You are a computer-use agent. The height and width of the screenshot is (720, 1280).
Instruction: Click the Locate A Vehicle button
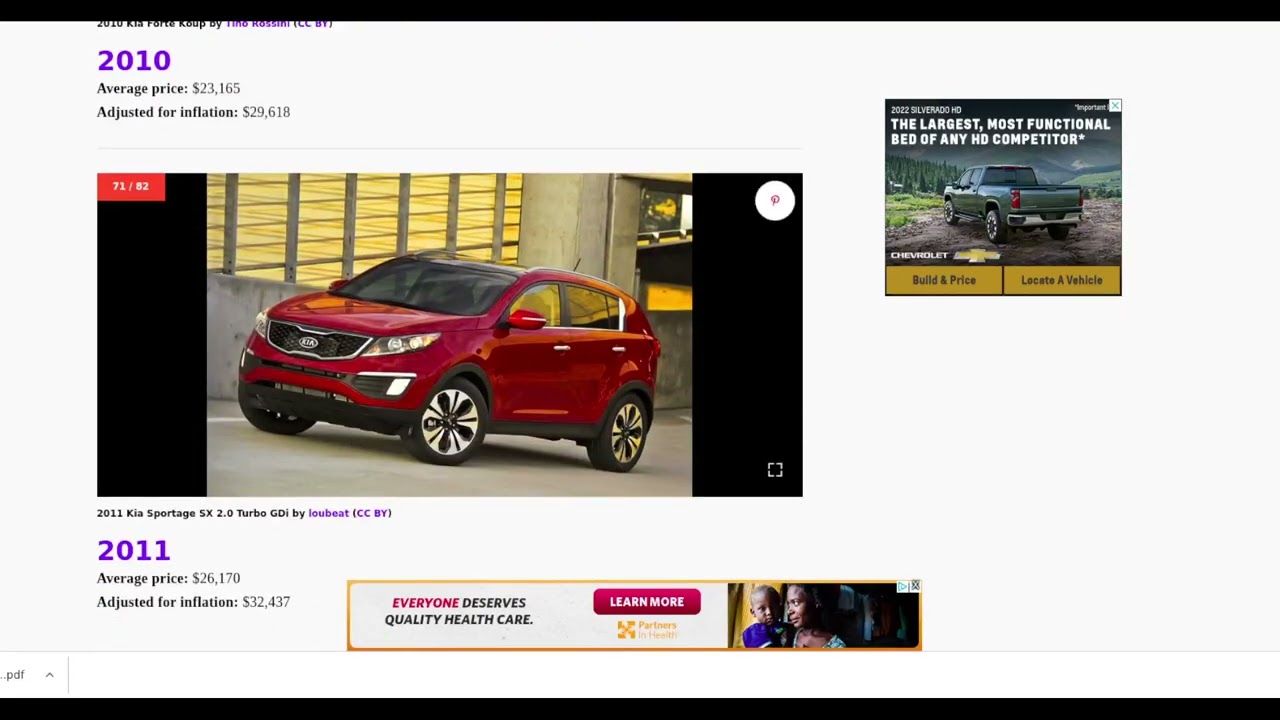(1061, 280)
